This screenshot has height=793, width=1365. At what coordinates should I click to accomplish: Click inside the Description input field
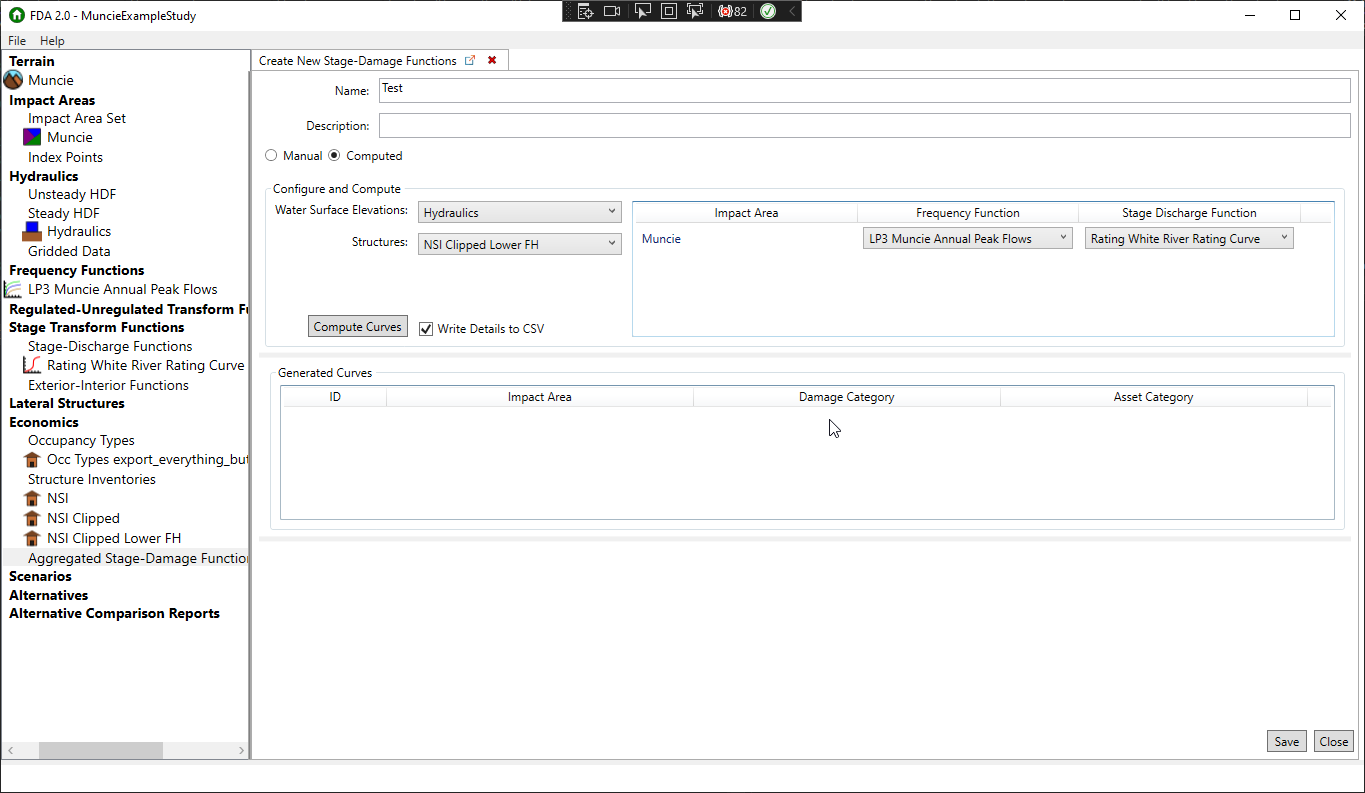pyautogui.click(x=700, y=124)
